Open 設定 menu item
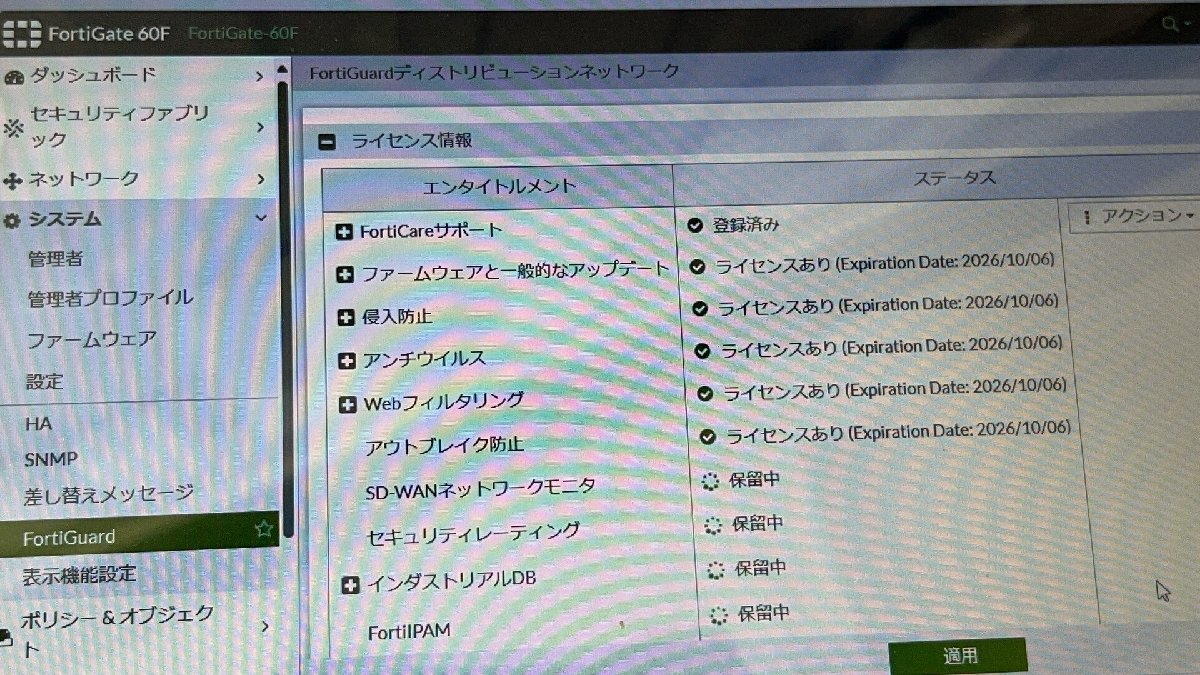This screenshot has height=675, width=1200. 45,382
